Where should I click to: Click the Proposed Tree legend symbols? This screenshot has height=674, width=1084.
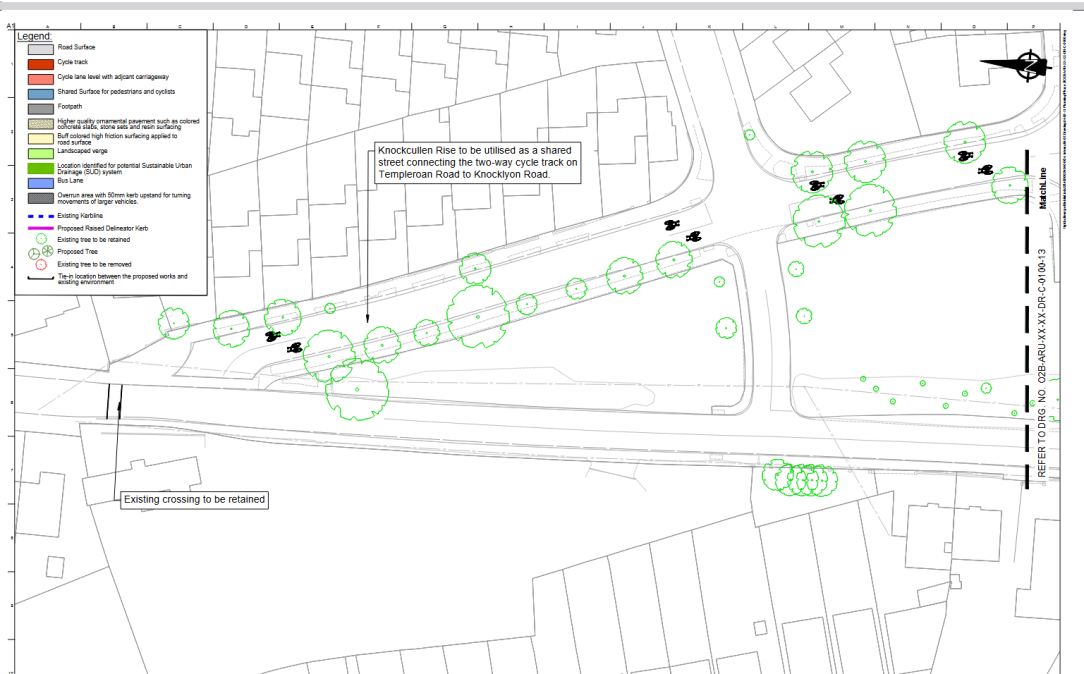coord(41,252)
